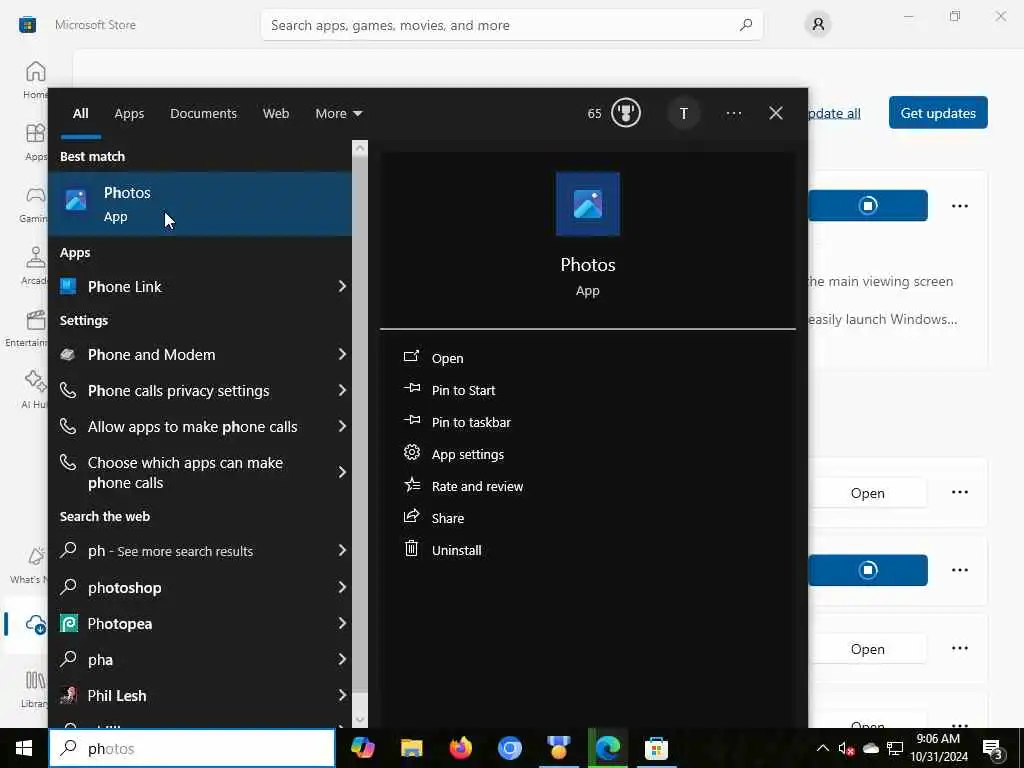Switch to the Apps search tab

[x=129, y=114]
